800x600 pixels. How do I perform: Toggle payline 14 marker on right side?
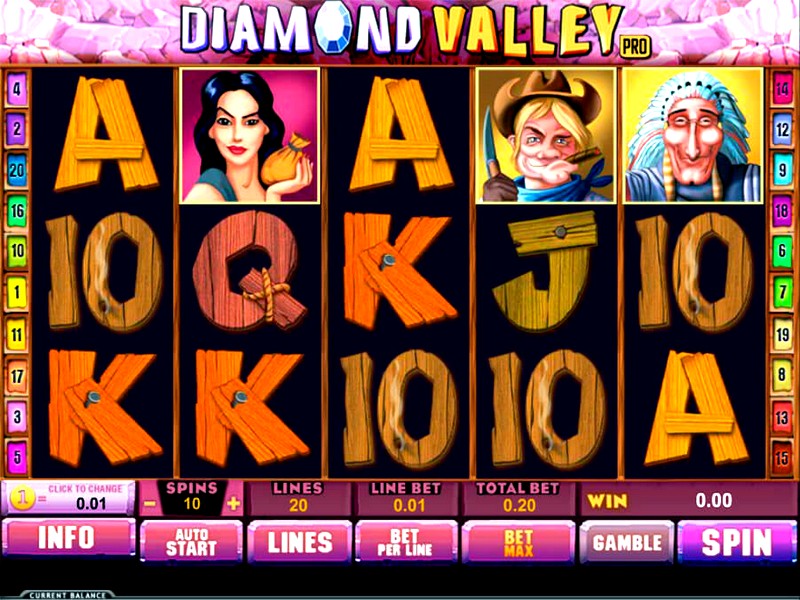point(782,89)
